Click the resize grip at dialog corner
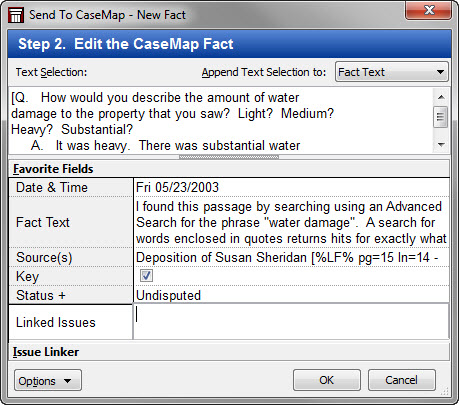The width and height of the screenshot is (459, 405). tap(444, 391)
